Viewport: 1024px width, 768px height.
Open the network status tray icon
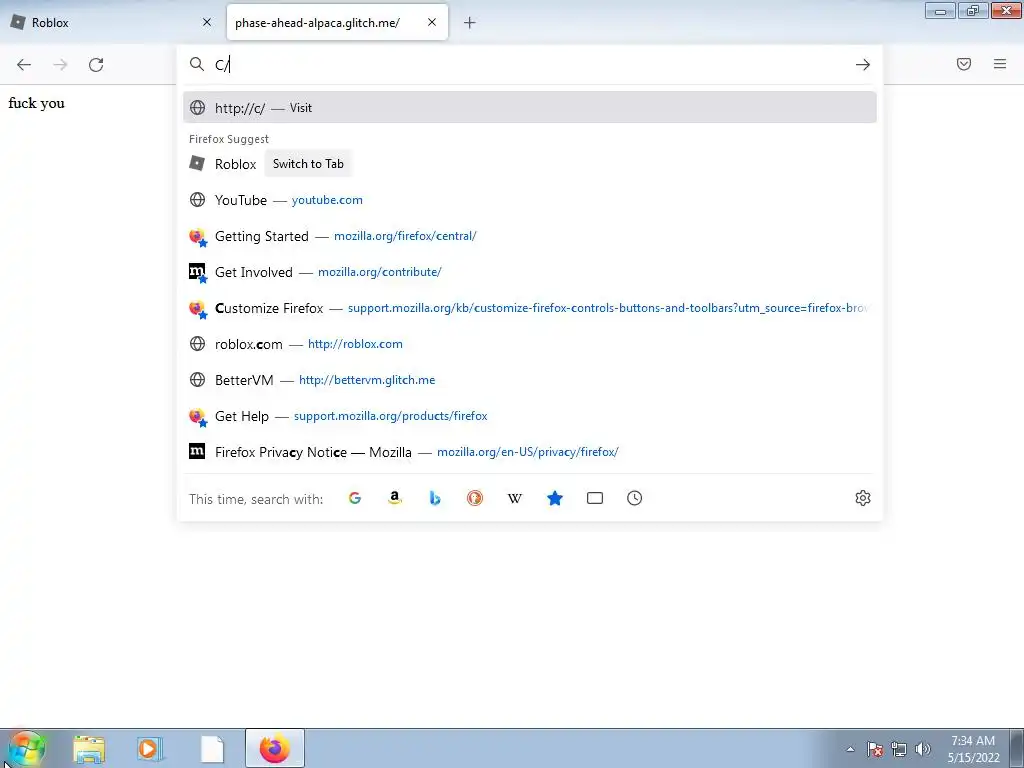pos(899,750)
